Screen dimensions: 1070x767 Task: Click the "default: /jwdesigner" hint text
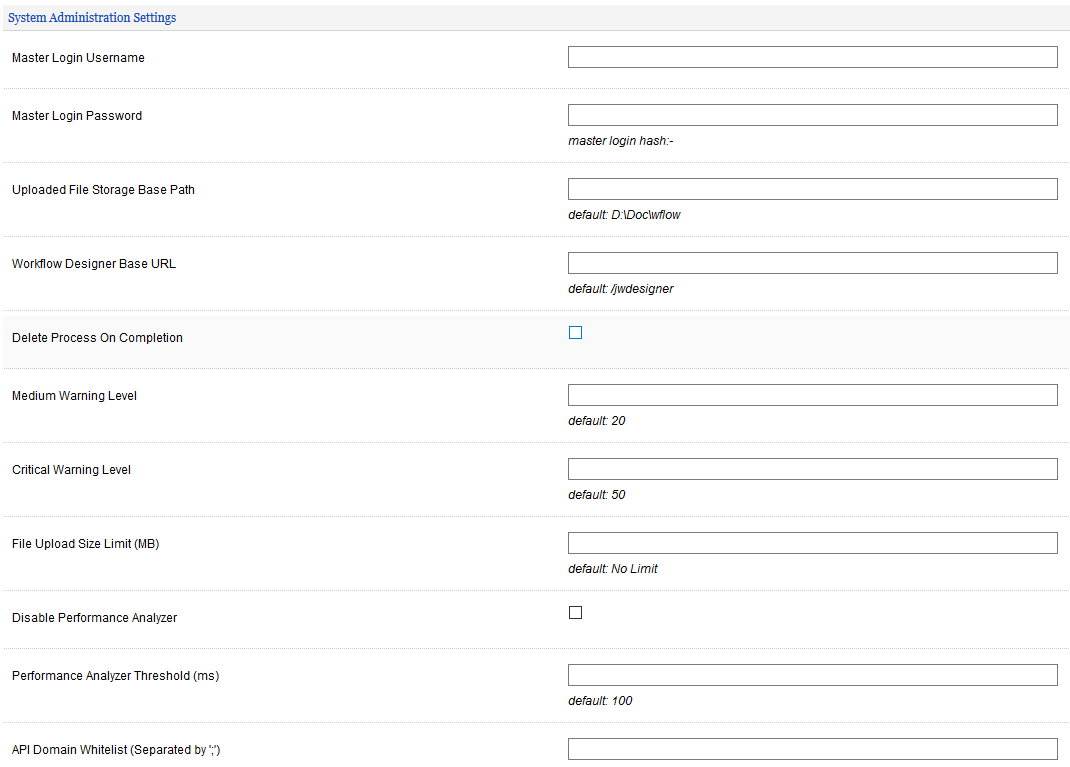click(620, 289)
